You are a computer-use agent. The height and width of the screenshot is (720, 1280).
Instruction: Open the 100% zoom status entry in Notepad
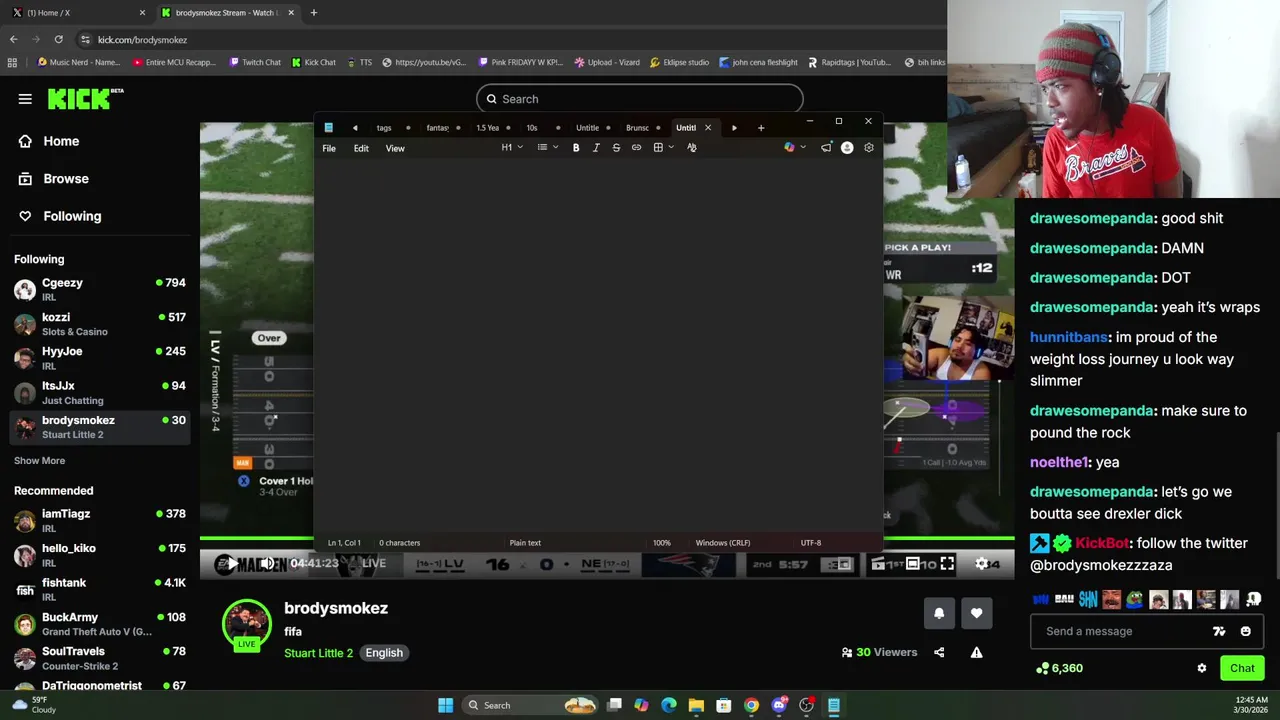(662, 543)
